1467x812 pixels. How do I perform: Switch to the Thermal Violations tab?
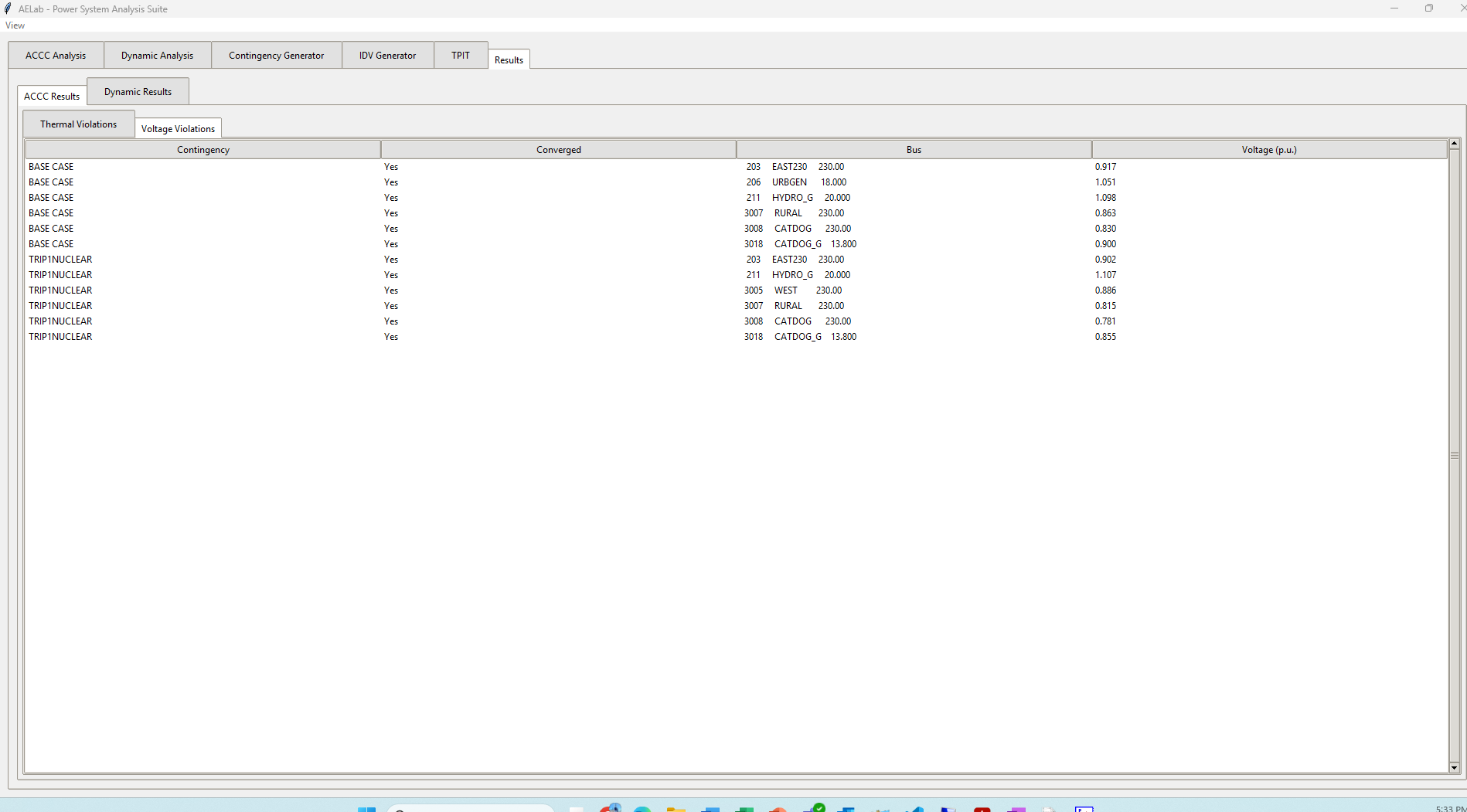[78, 124]
